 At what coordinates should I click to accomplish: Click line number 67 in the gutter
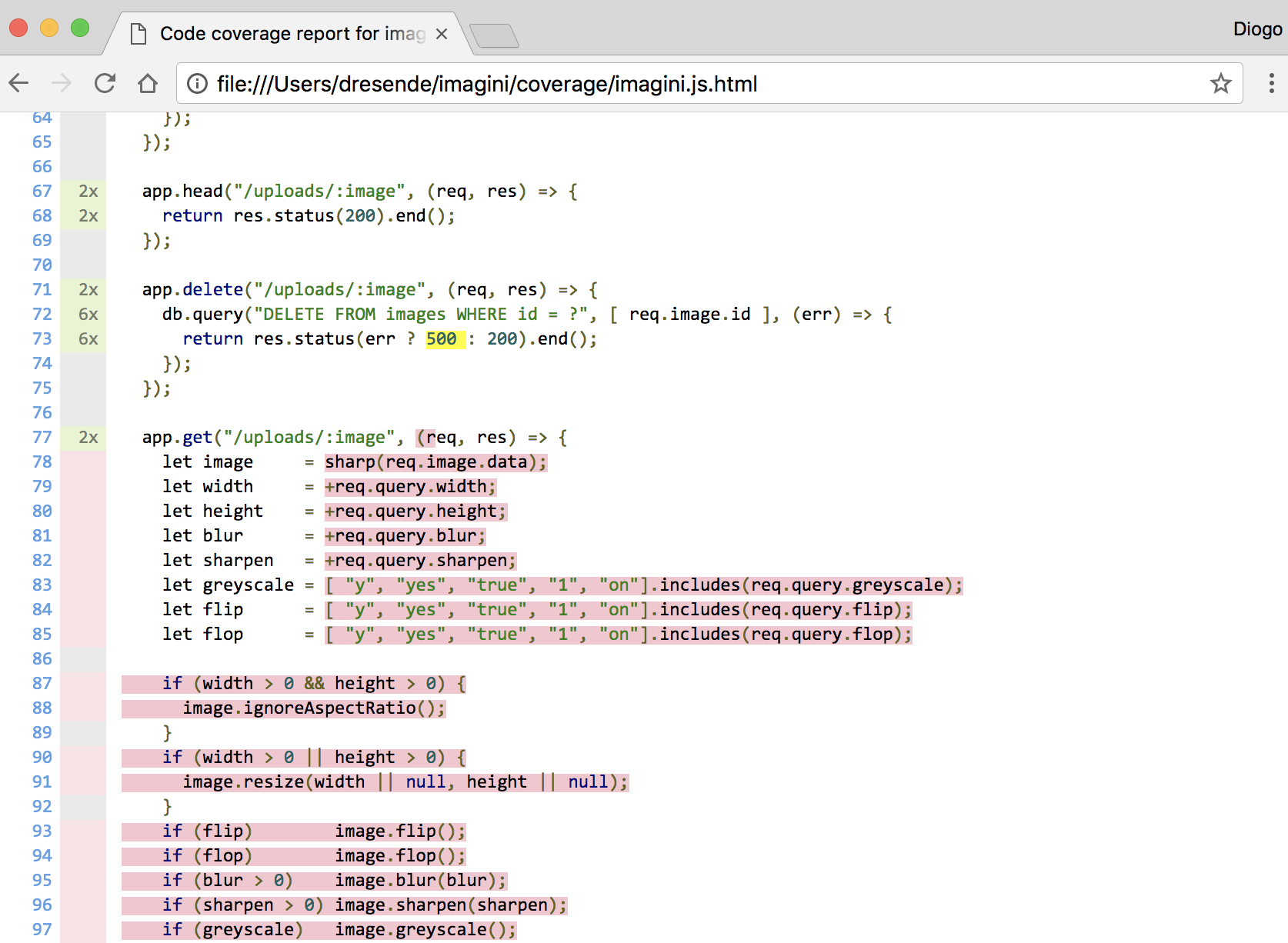pos(42,192)
